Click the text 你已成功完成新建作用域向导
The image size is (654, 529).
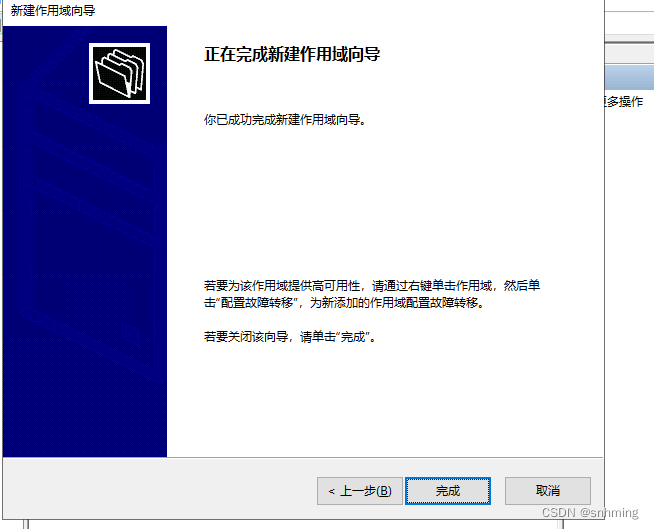[285, 120]
